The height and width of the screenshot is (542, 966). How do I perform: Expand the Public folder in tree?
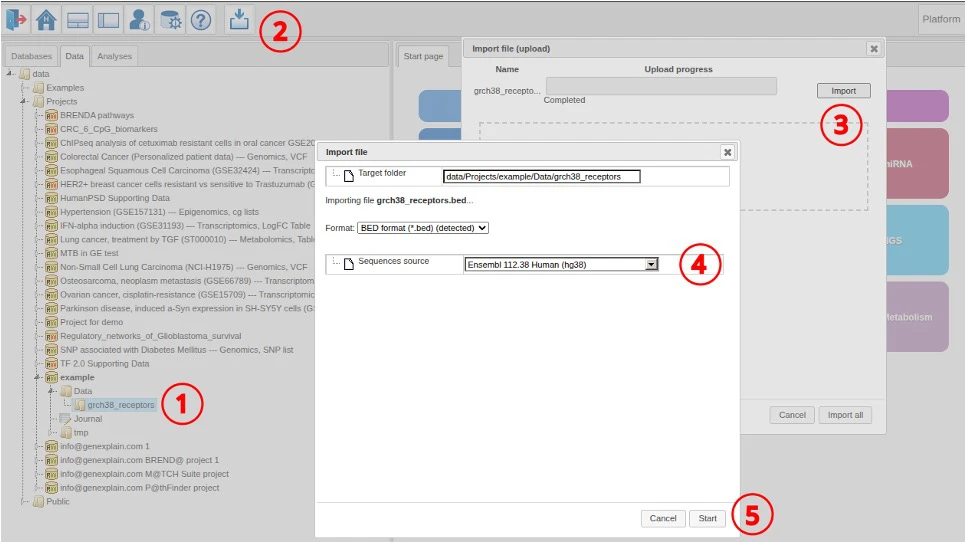[25, 502]
